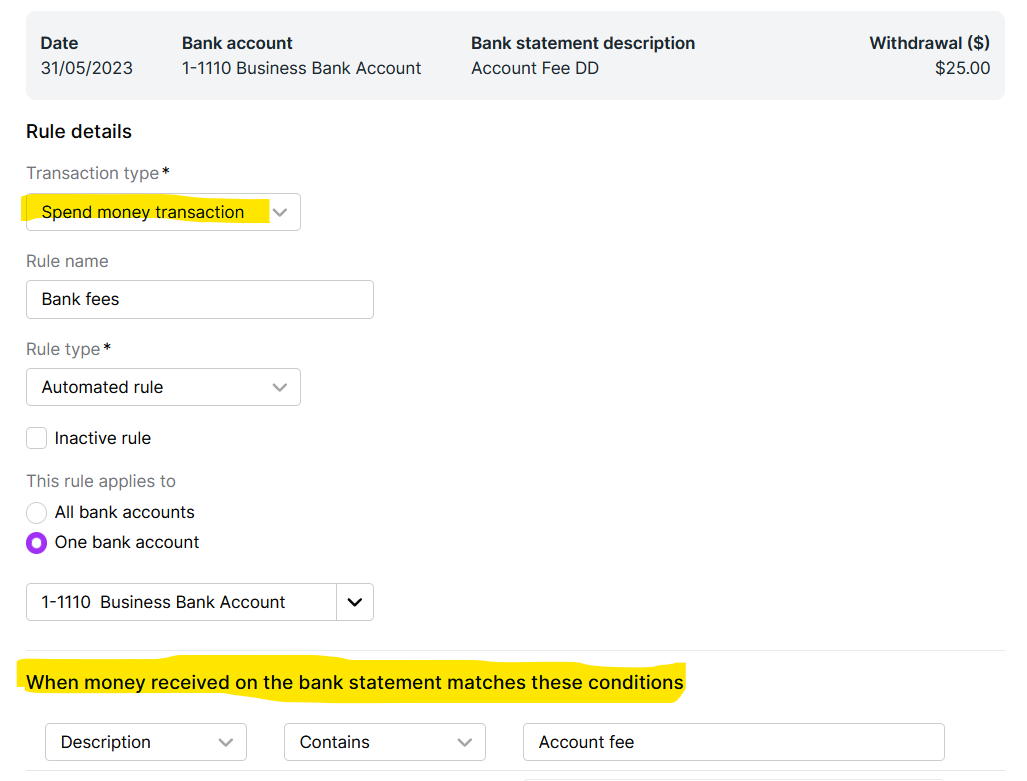Open the Description condition field dropdown
Screen dimensions: 1027x781
(145, 742)
